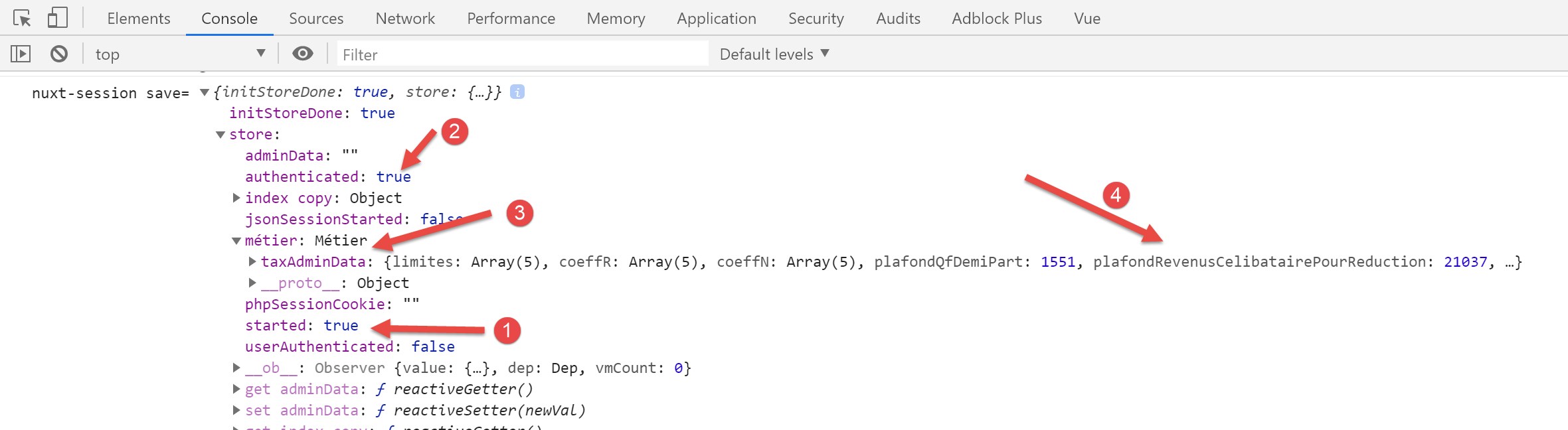This screenshot has height=430, width=1568.
Task: Collapse the store object node
Action: coord(220,135)
